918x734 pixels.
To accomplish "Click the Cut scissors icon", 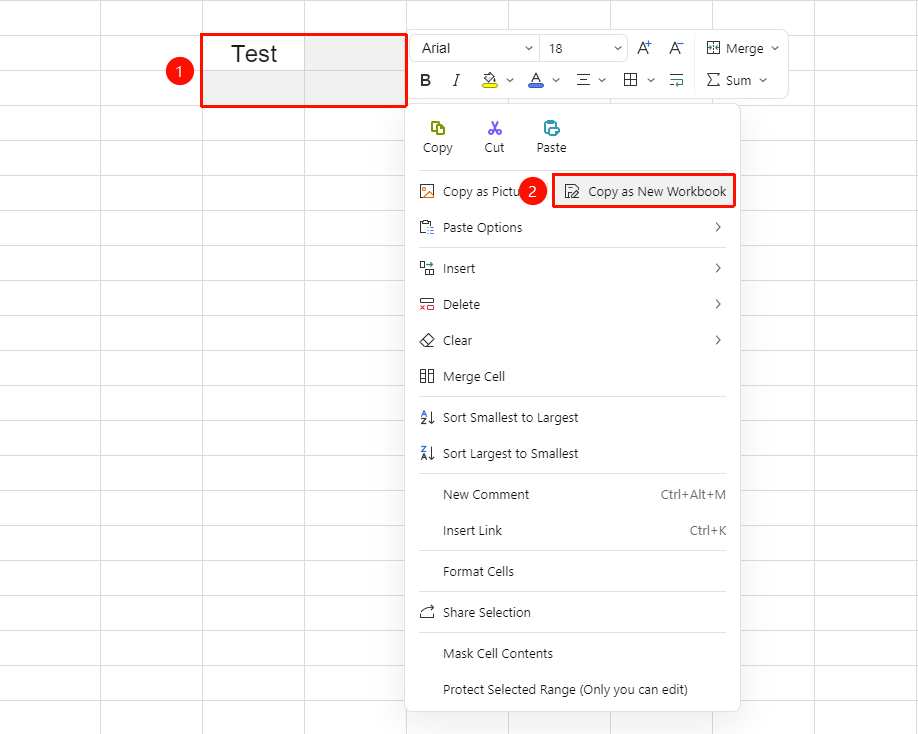I will (494, 128).
